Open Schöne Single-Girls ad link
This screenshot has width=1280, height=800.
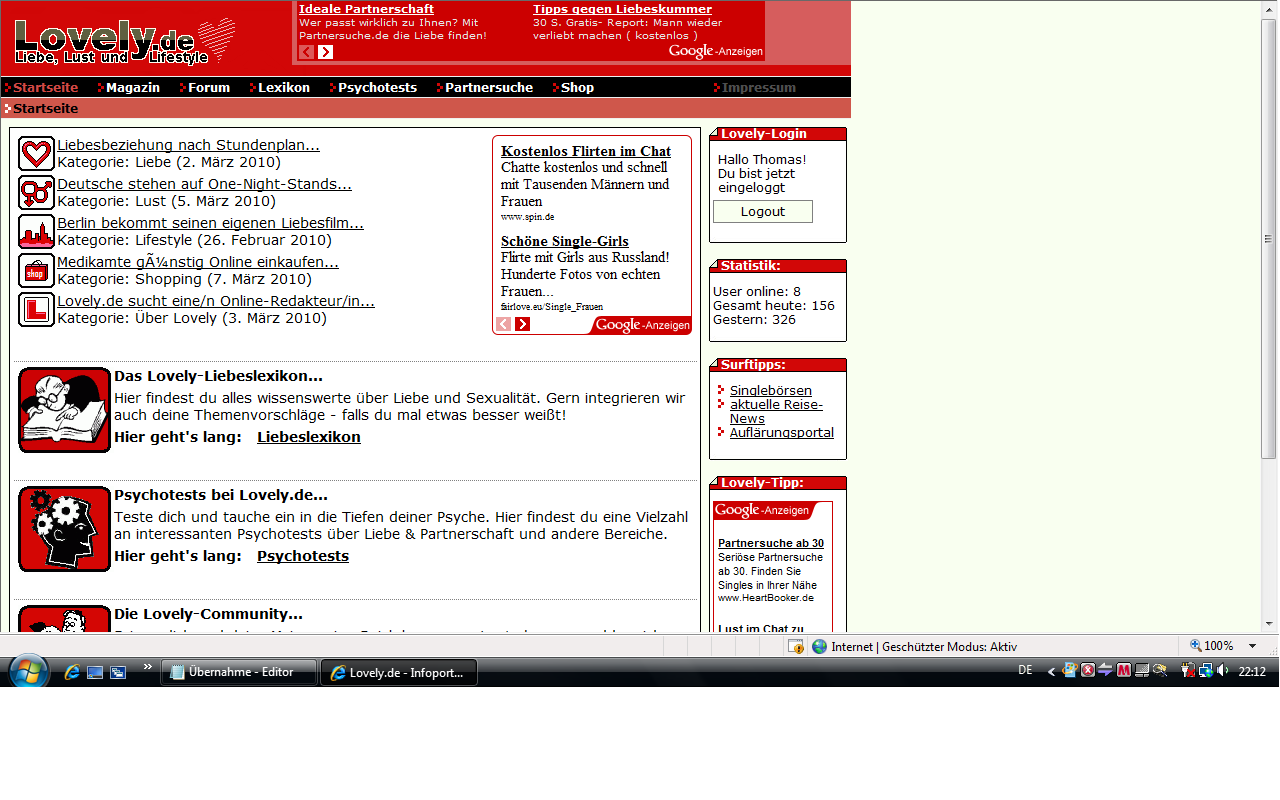[x=565, y=241]
